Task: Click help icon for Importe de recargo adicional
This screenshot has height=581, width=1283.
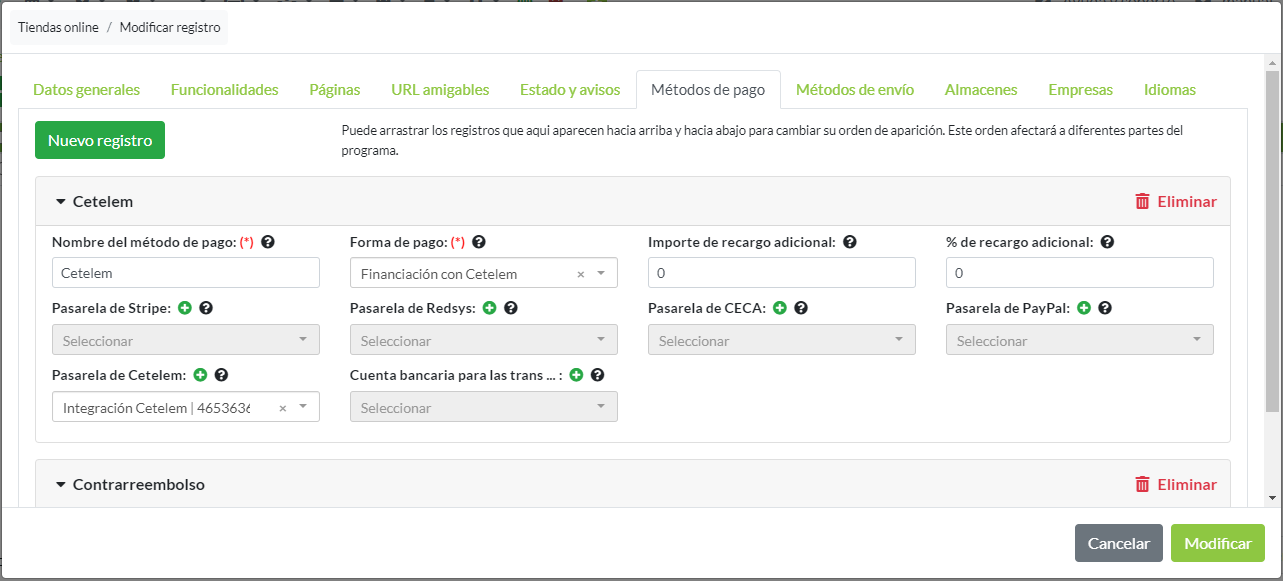Action: click(850, 242)
